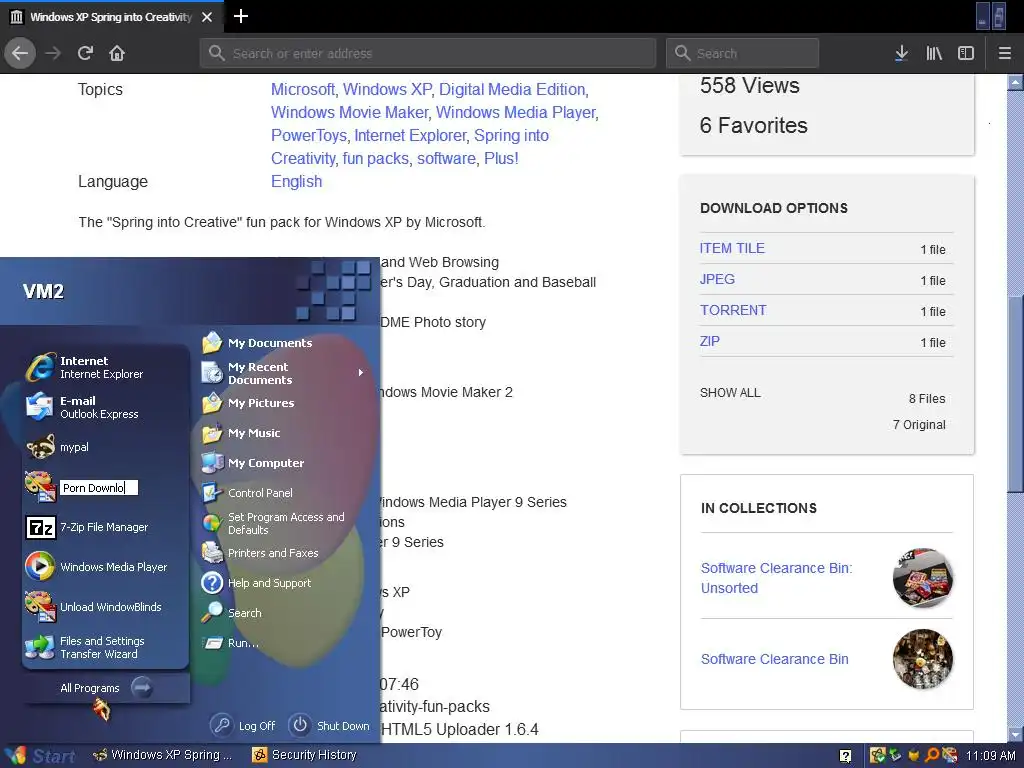
Task: Open the Software Clearance Bin collection link
Action: pos(775,659)
